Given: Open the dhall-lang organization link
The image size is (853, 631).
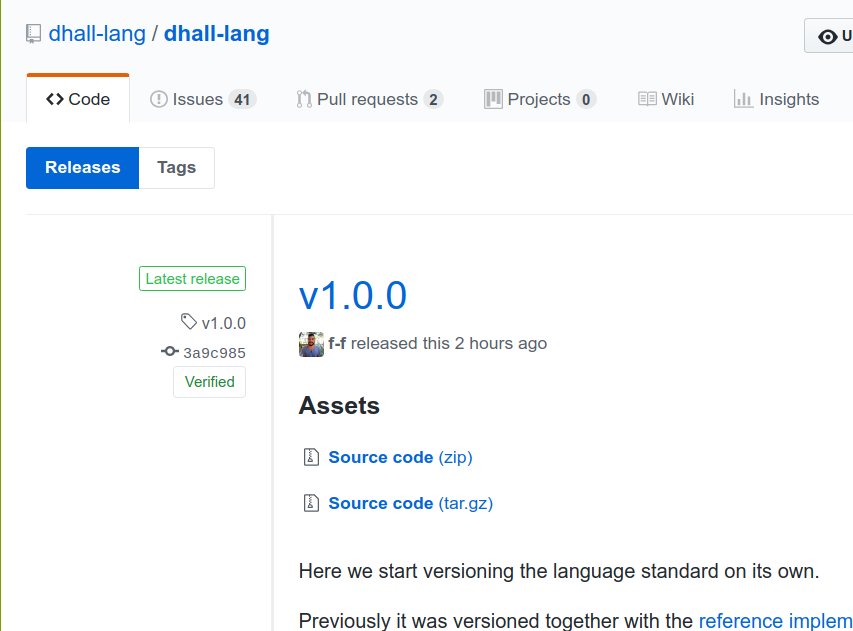Looking at the screenshot, I should pyautogui.click(x=97, y=34).
